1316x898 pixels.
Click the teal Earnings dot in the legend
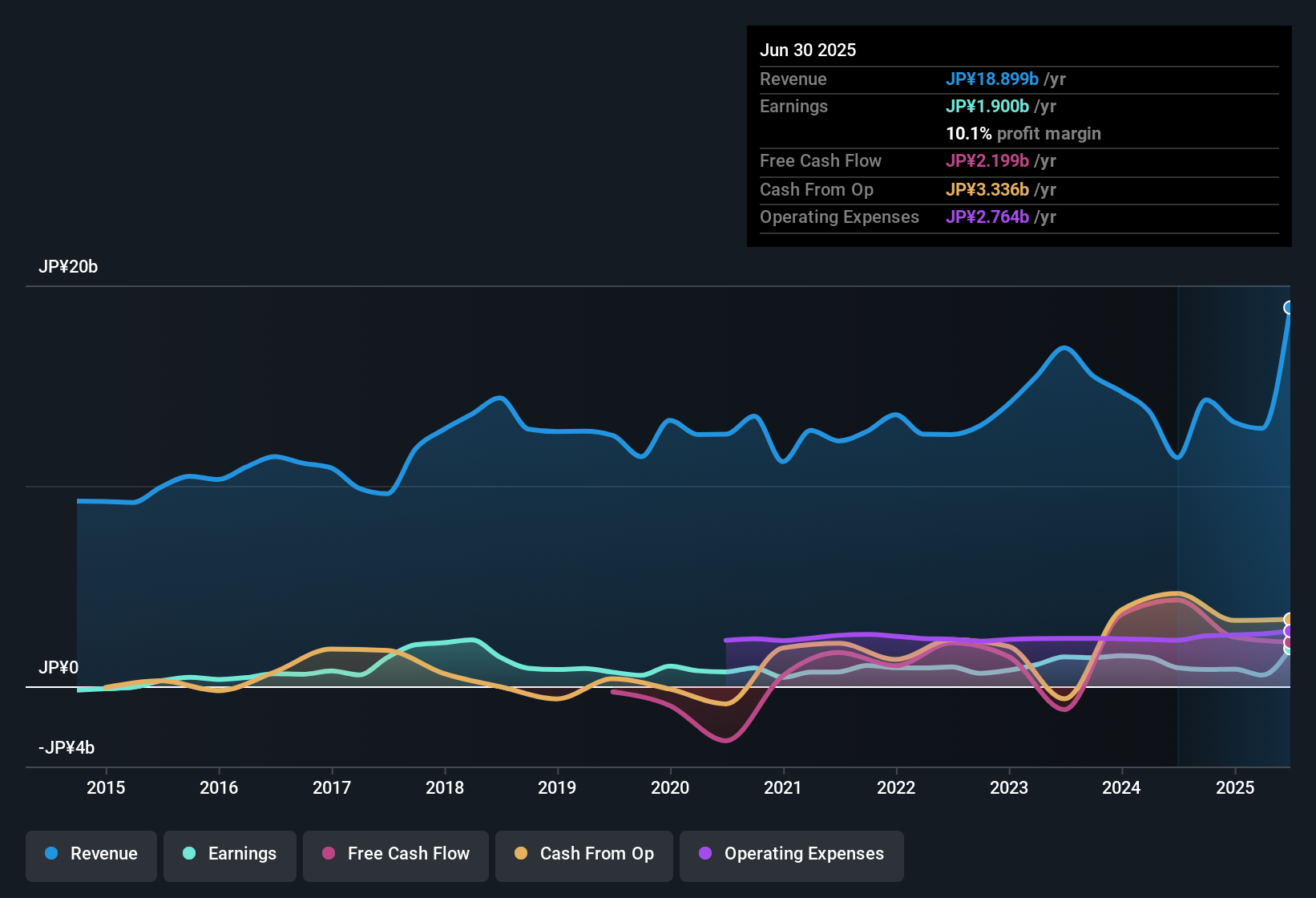pyautogui.click(x=189, y=855)
